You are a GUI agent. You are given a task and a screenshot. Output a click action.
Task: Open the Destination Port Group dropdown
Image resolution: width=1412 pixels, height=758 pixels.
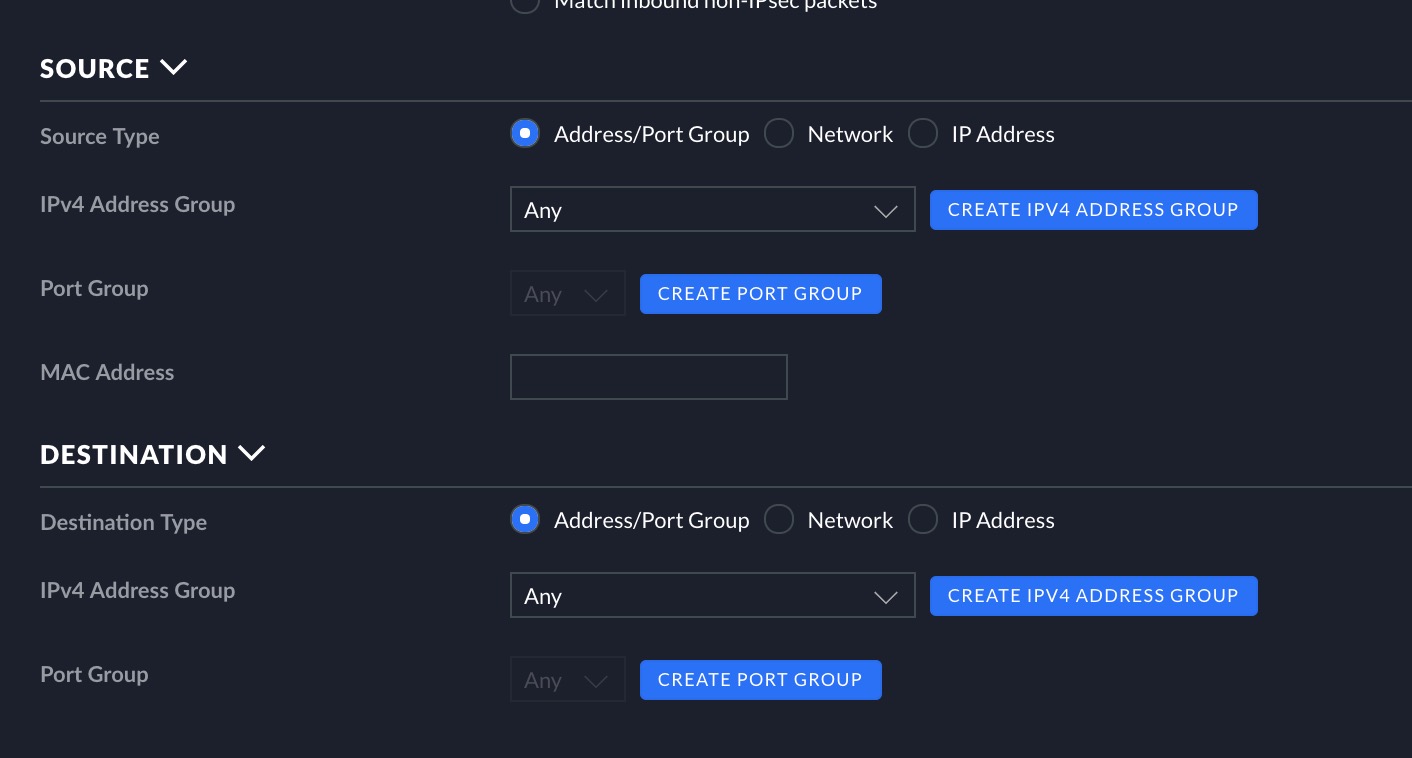coord(568,680)
